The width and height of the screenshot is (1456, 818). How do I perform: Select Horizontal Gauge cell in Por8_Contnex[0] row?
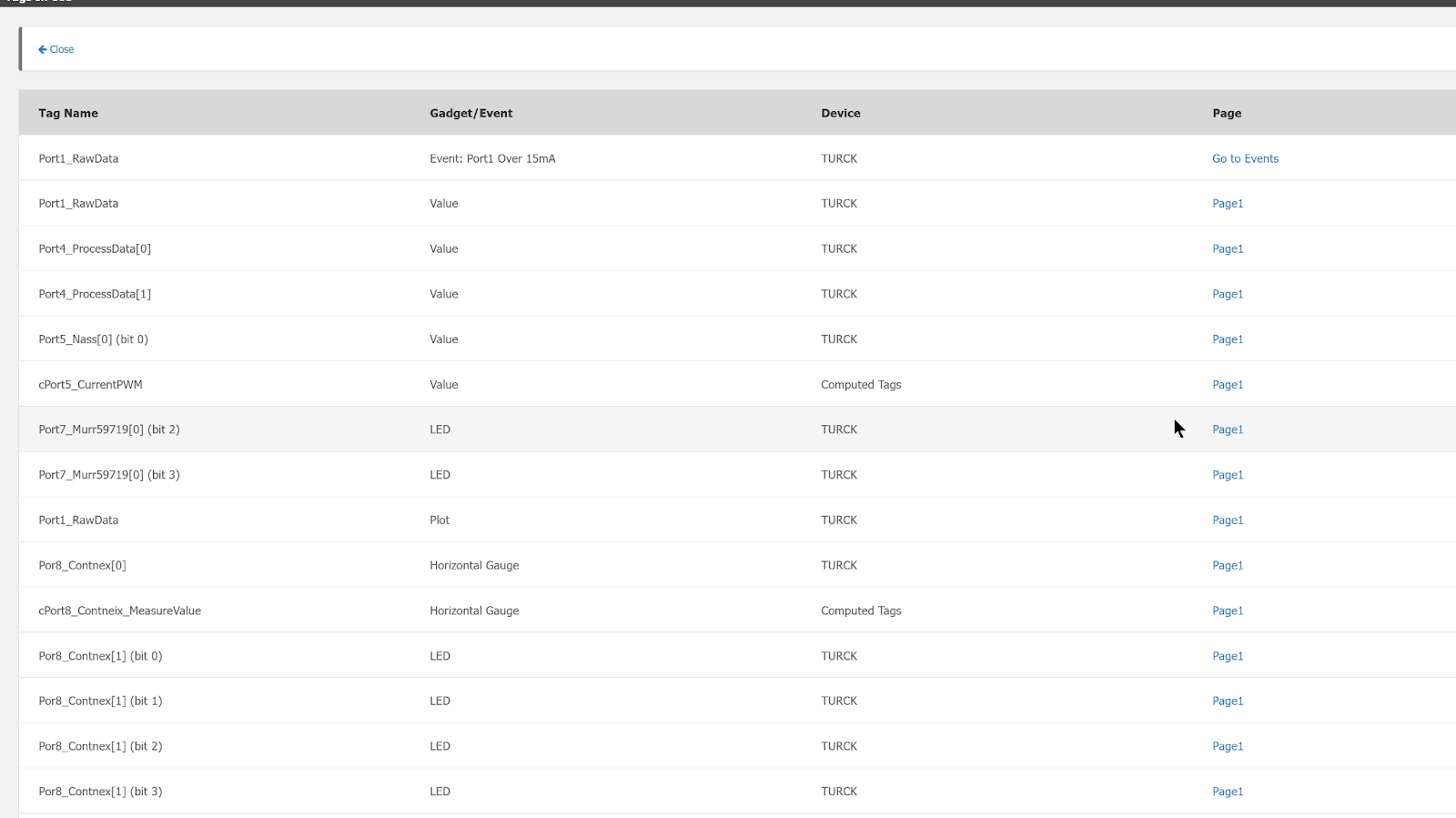click(474, 565)
